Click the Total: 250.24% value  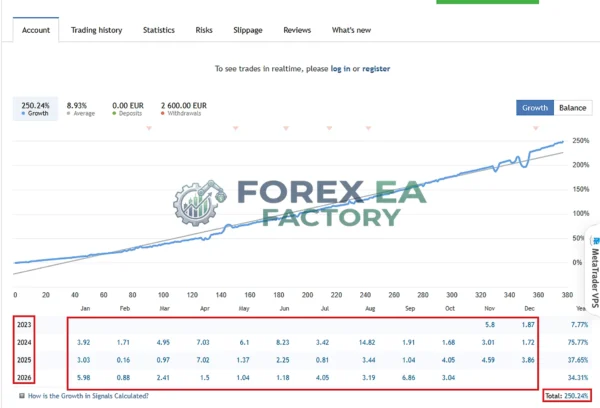tap(567, 396)
